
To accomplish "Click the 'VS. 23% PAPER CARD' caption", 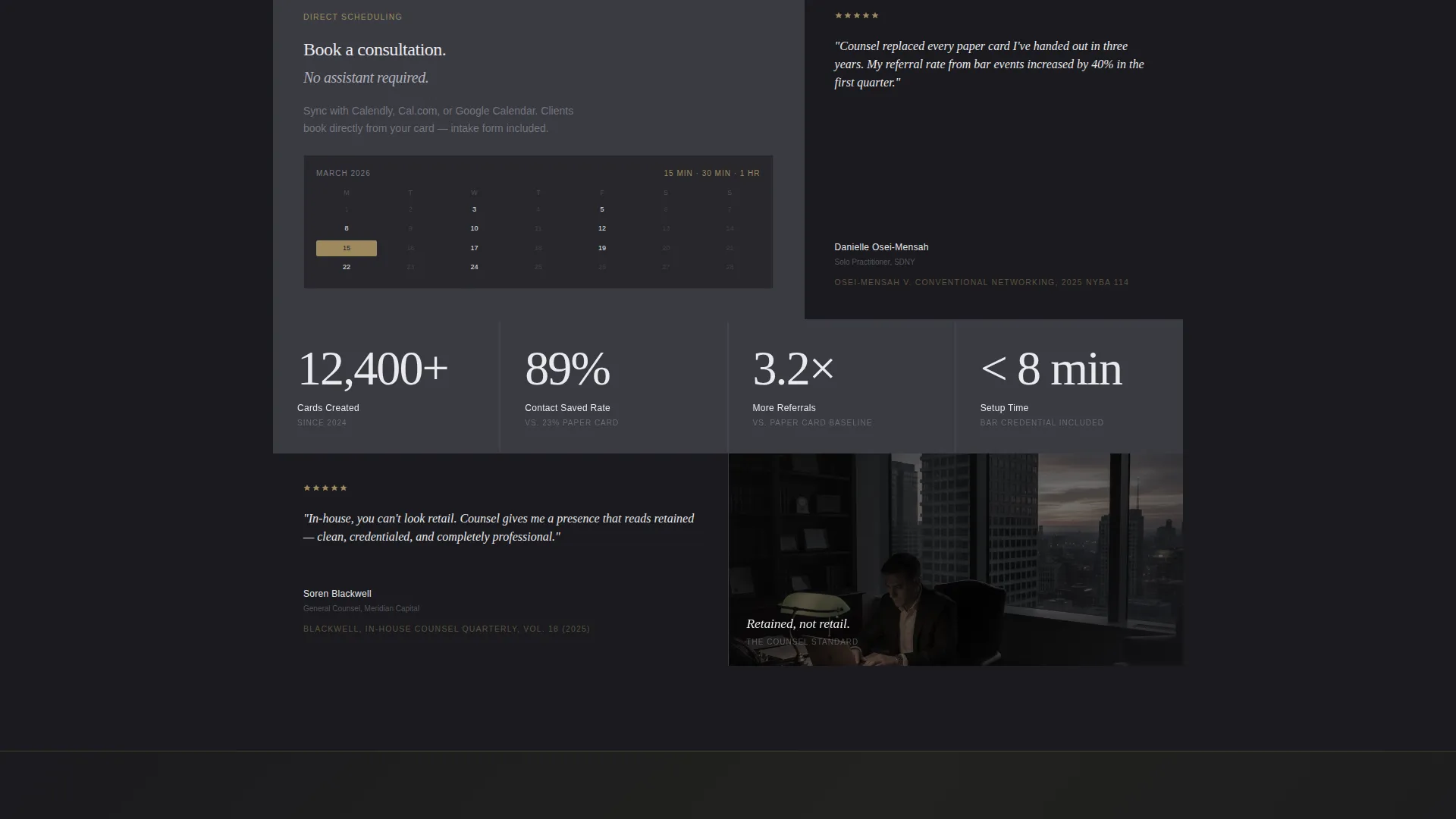I will [572, 423].
